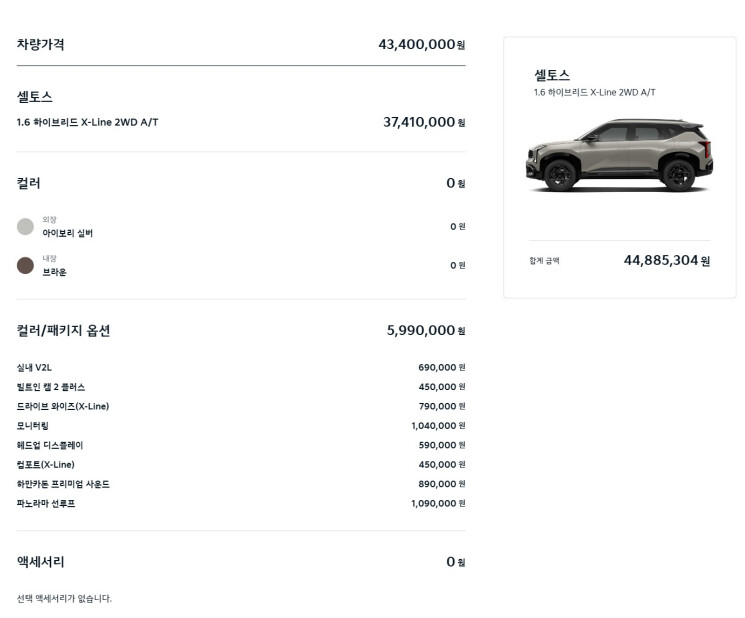Click the 셀토스 title in summary card
745x618 pixels.
tap(552, 75)
